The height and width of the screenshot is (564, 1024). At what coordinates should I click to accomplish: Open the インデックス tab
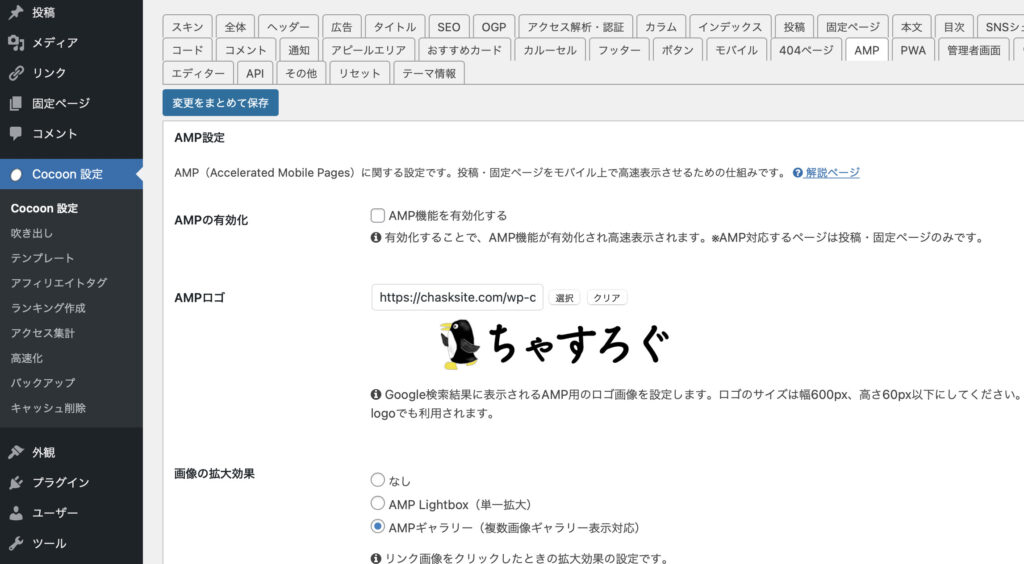pos(730,27)
